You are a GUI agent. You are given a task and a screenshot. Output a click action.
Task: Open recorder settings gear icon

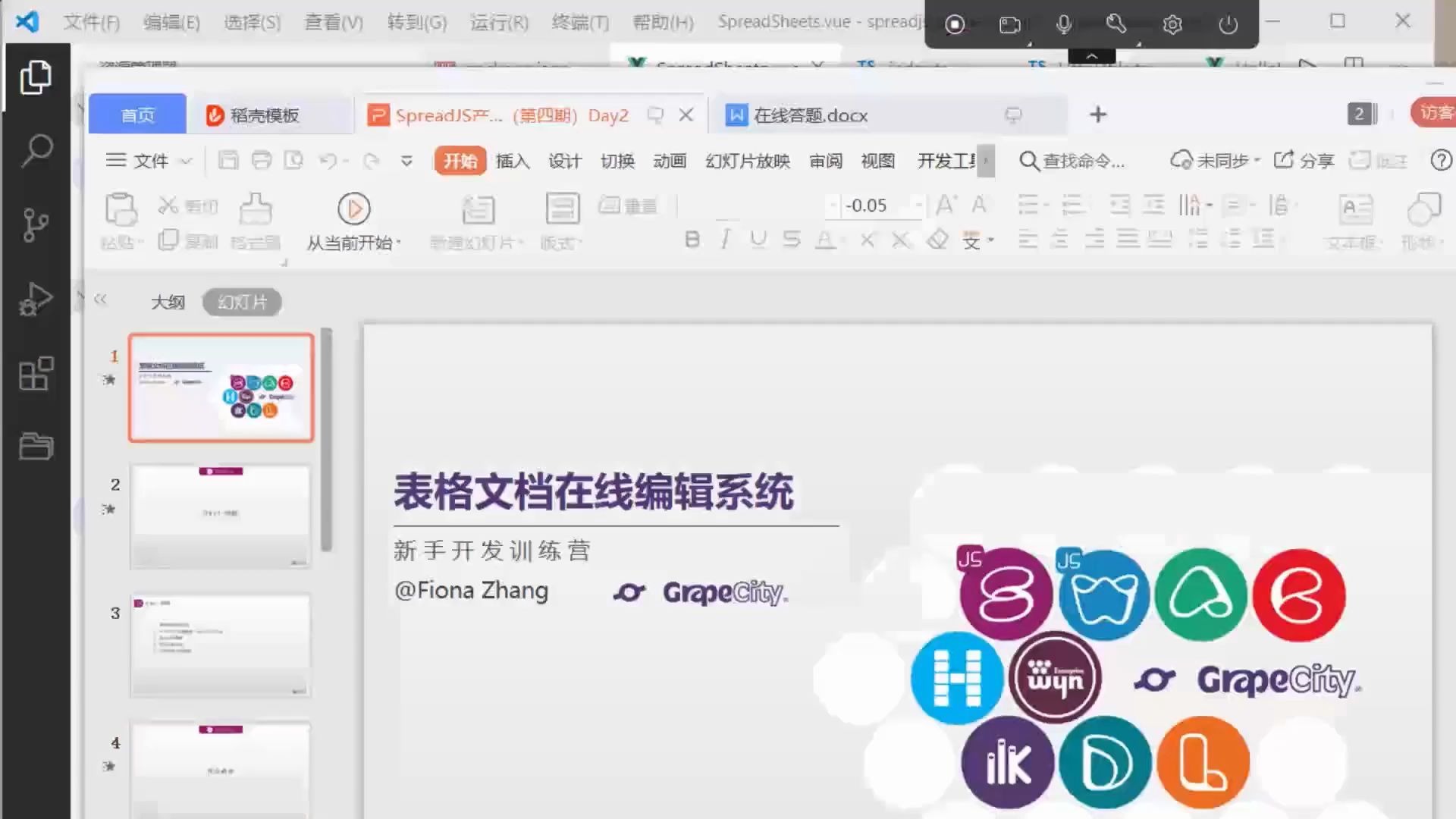[1172, 24]
